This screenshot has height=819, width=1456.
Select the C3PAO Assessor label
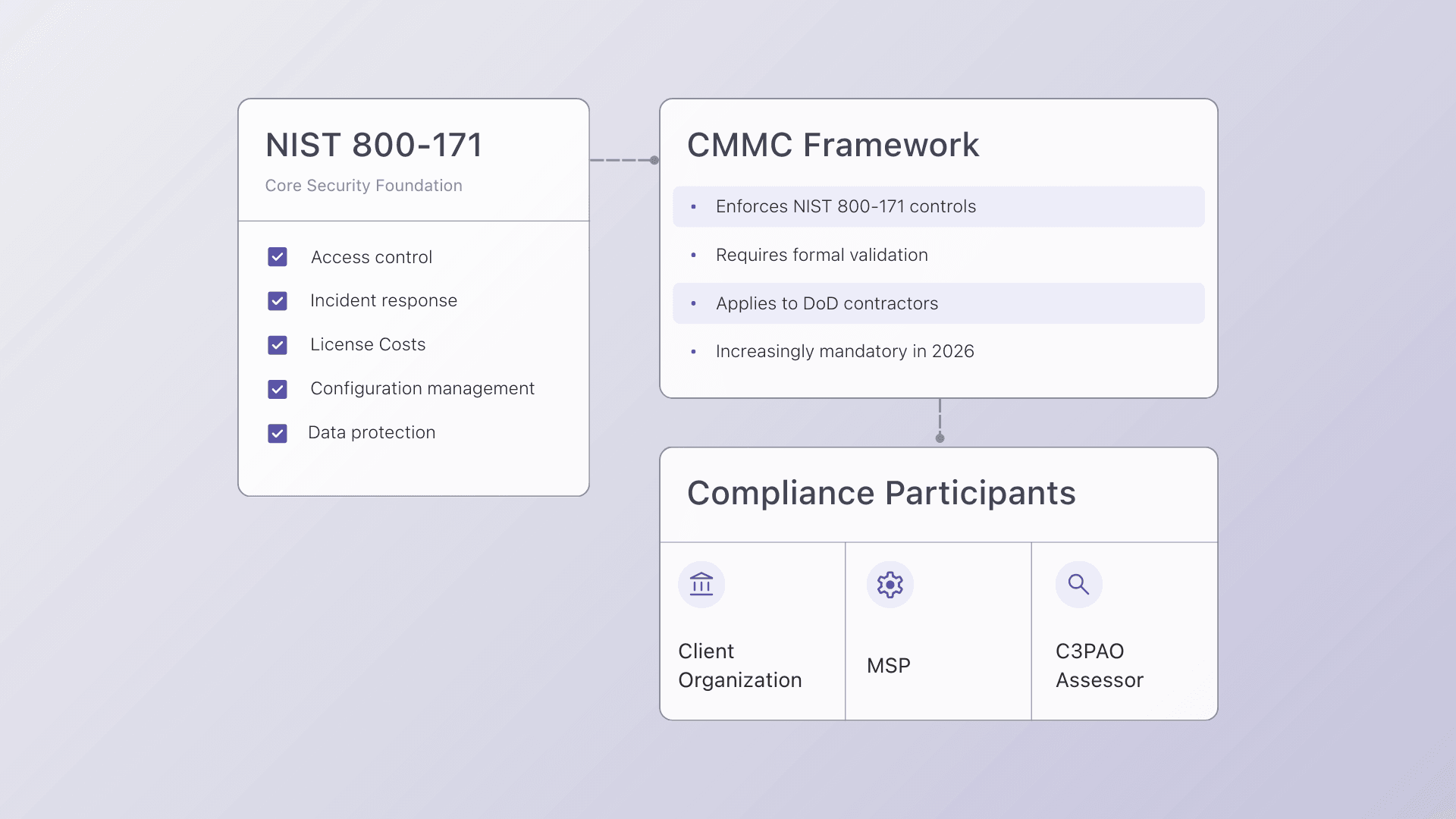1099,665
